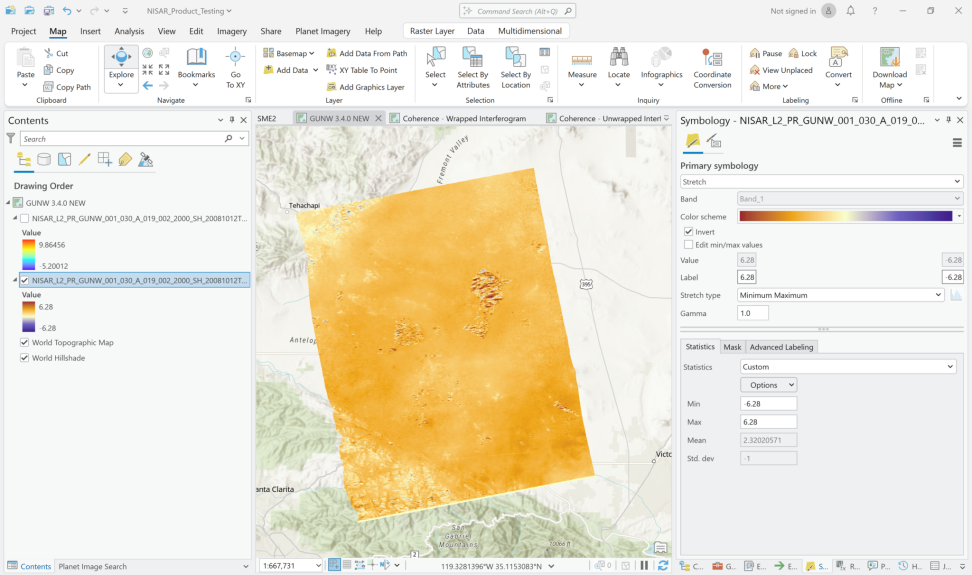The image size is (972, 575).
Task: Enable Edit min/max values checkbox
Action: point(689,245)
